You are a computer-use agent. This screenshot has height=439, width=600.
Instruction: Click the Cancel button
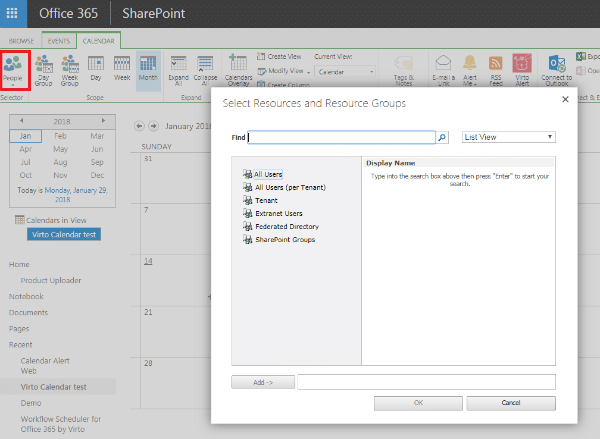[x=511, y=403]
